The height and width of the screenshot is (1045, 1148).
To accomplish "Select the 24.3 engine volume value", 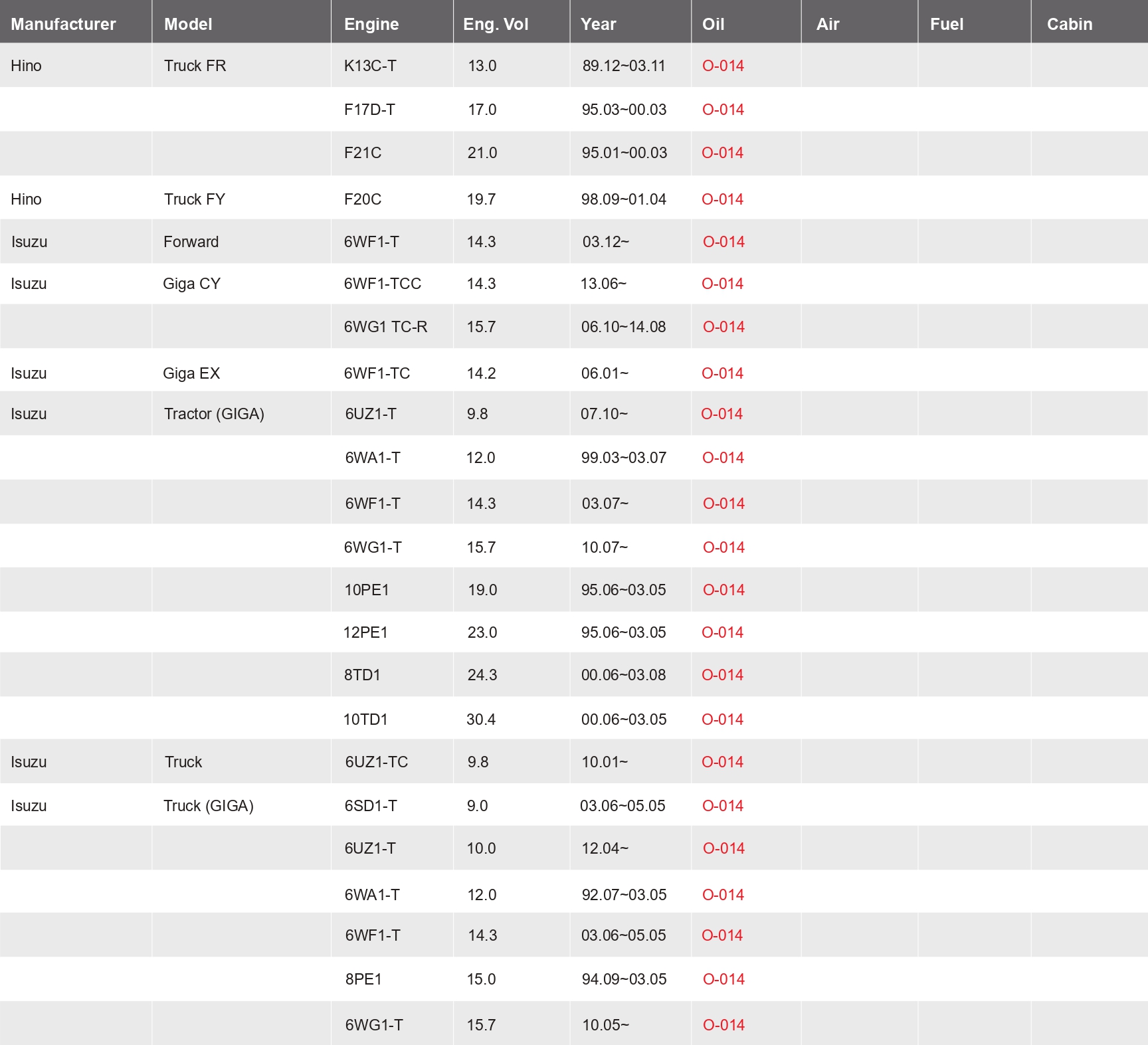I will [482, 675].
